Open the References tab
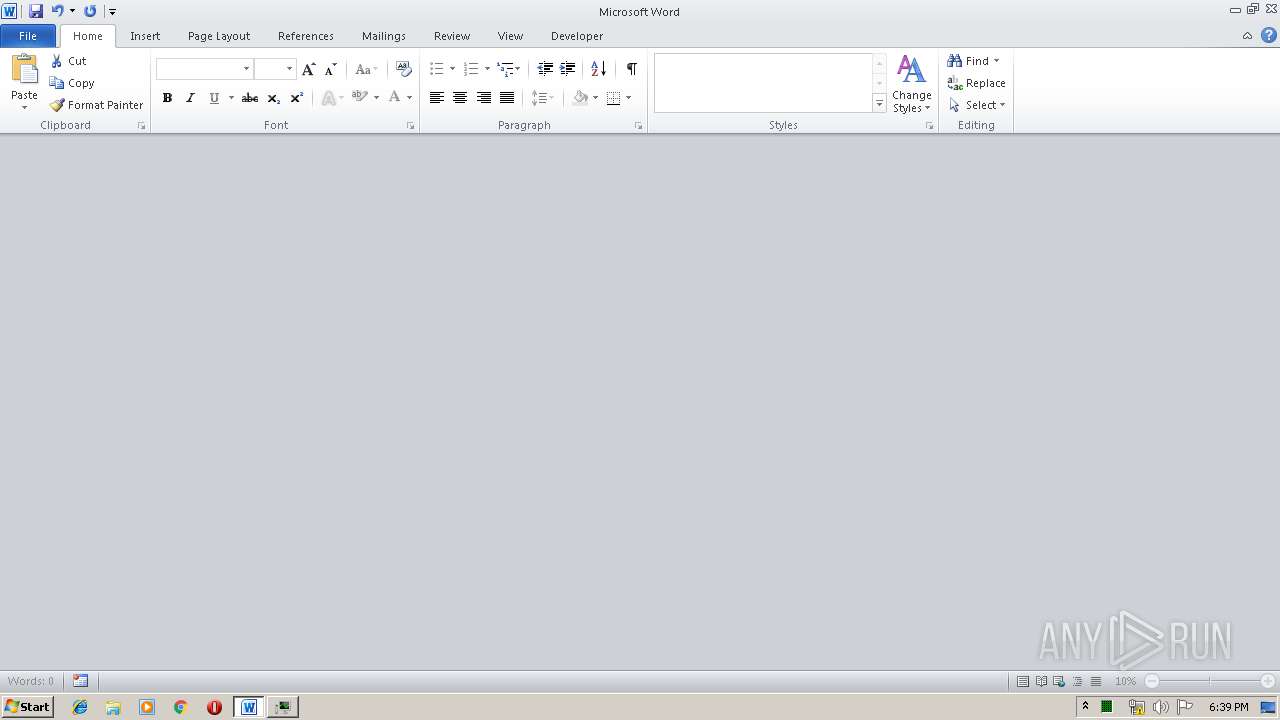Image resolution: width=1280 pixels, height=720 pixels. click(x=306, y=36)
